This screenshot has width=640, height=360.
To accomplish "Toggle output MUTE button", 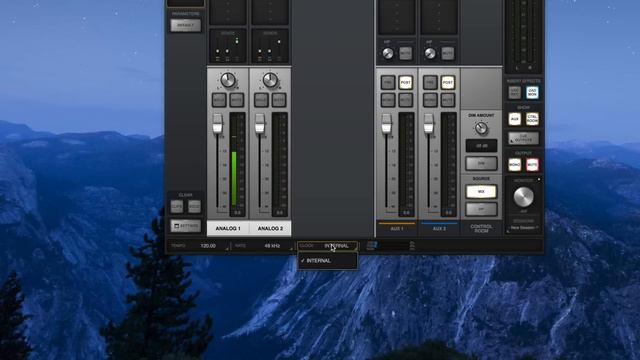I will pos(532,164).
